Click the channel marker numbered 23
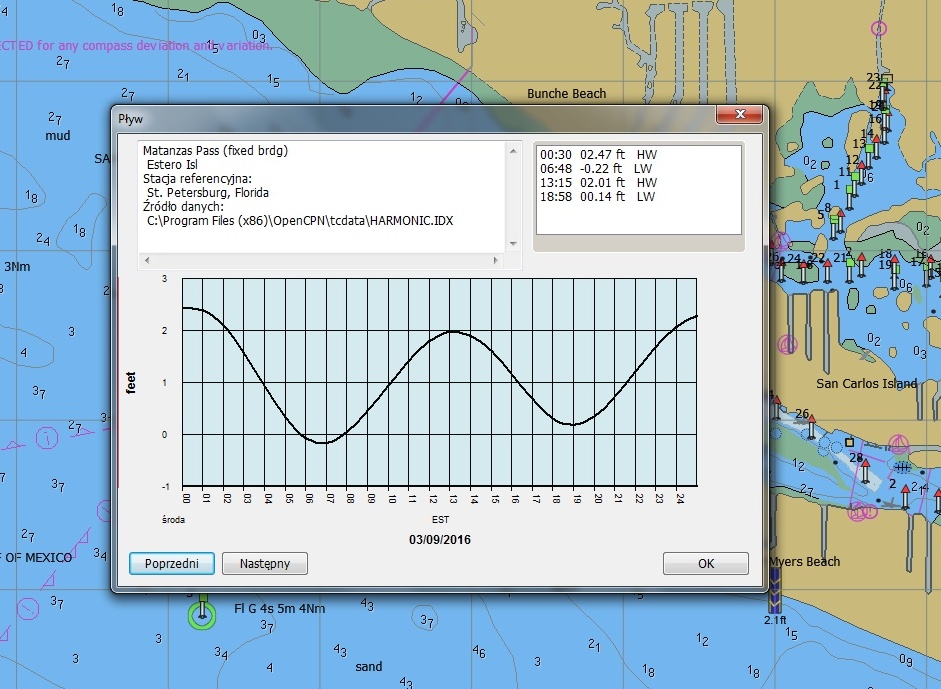 (883, 80)
